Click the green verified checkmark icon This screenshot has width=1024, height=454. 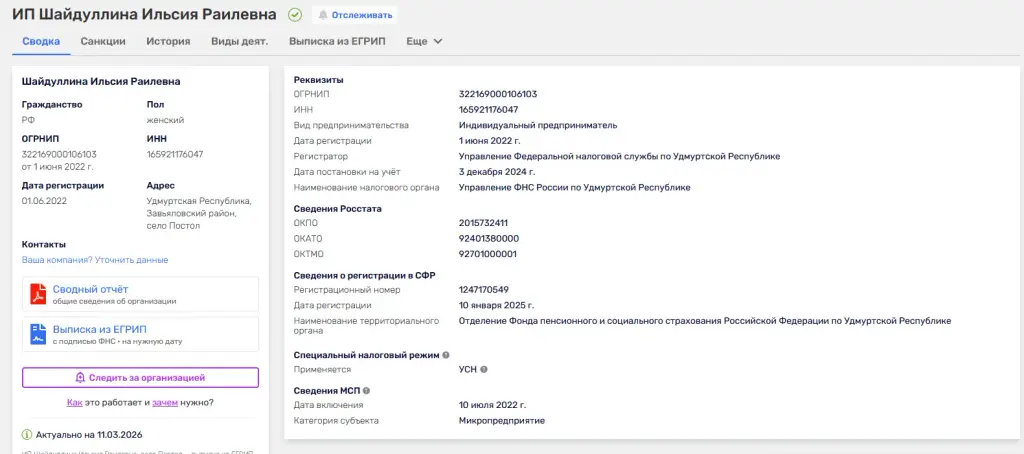pos(295,14)
